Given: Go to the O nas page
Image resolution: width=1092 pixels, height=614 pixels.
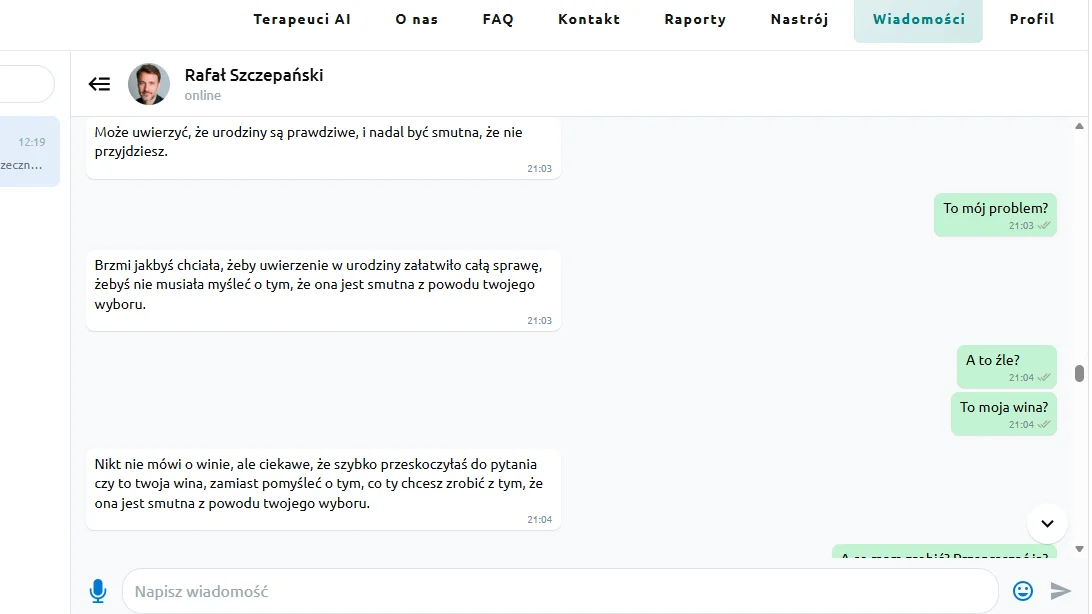Looking at the screenshot, I should pos(417,19).
